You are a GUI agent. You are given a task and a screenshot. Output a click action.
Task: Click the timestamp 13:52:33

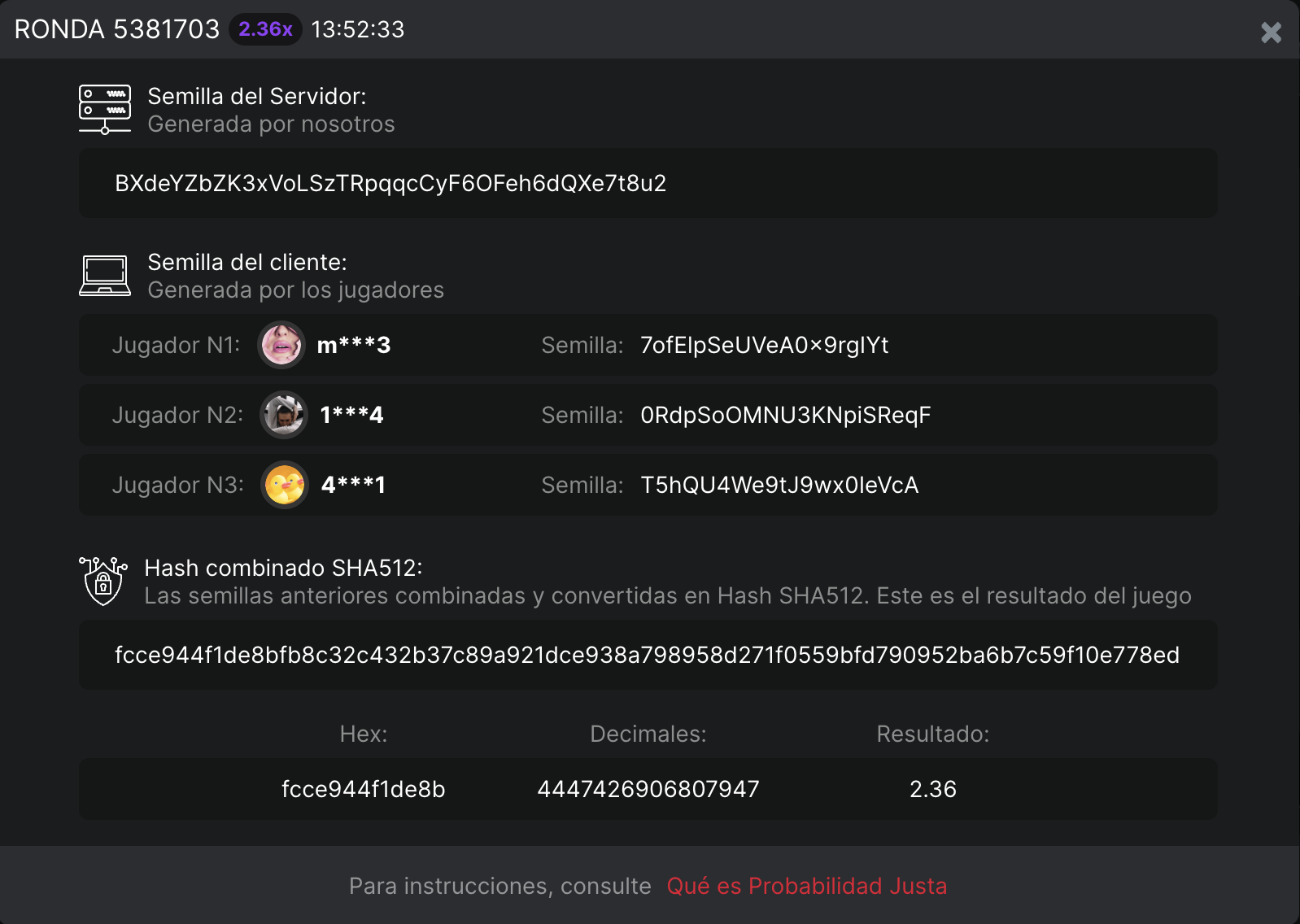coord(358,29)
